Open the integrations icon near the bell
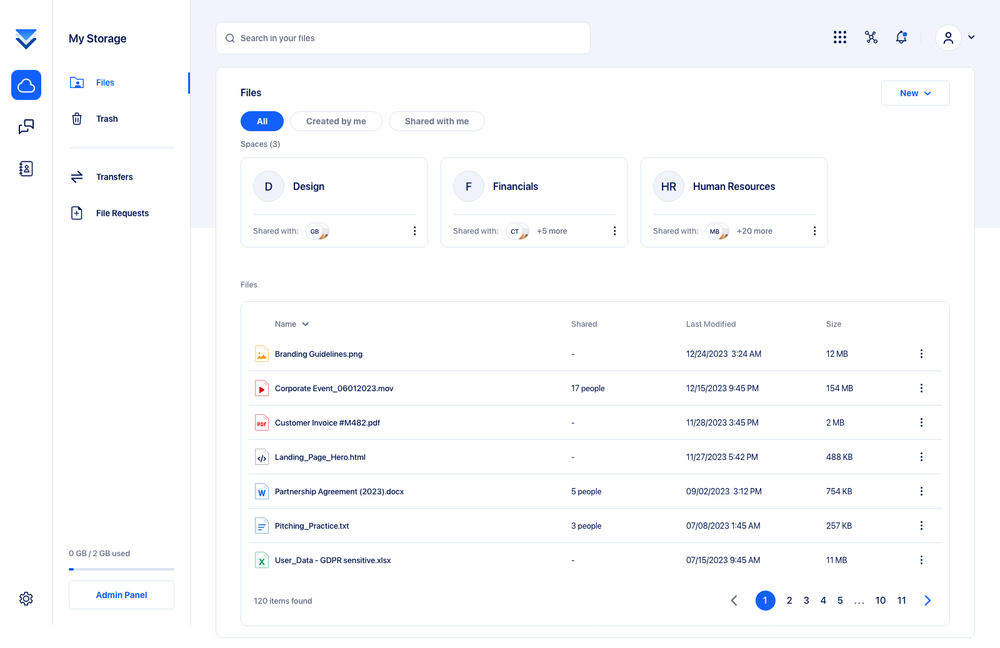Image resolution: width=1000 pixels, height=648 pixels. click(871, 37)
